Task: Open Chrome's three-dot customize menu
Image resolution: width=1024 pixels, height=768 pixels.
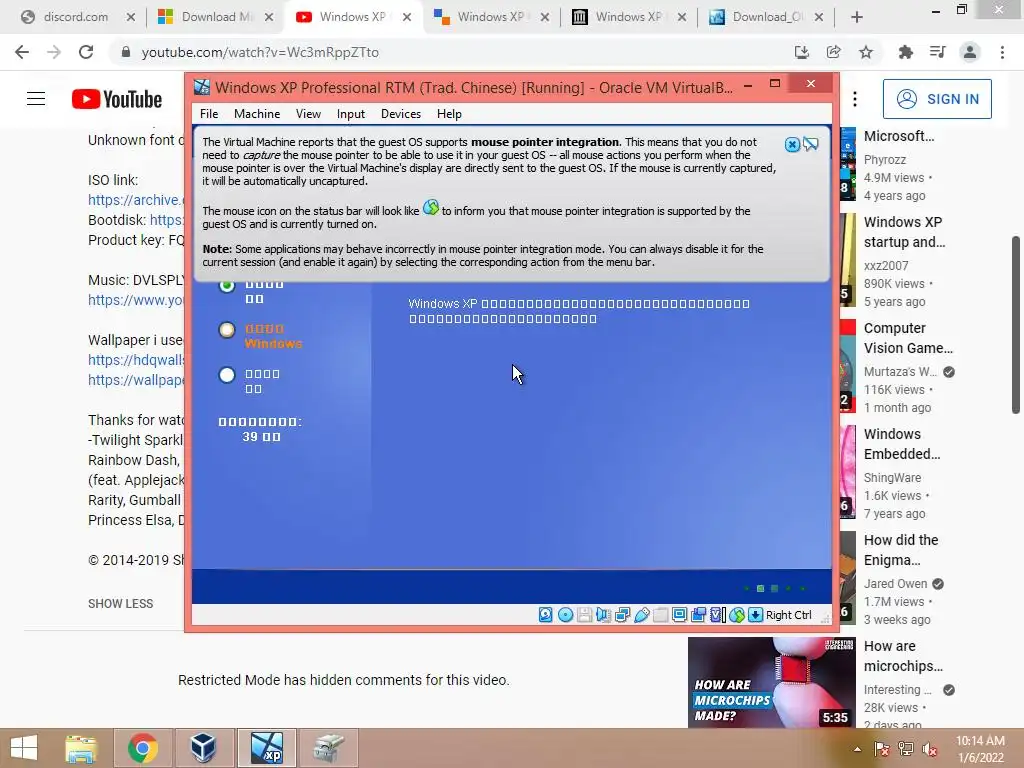Action: tap(1002, 52)
